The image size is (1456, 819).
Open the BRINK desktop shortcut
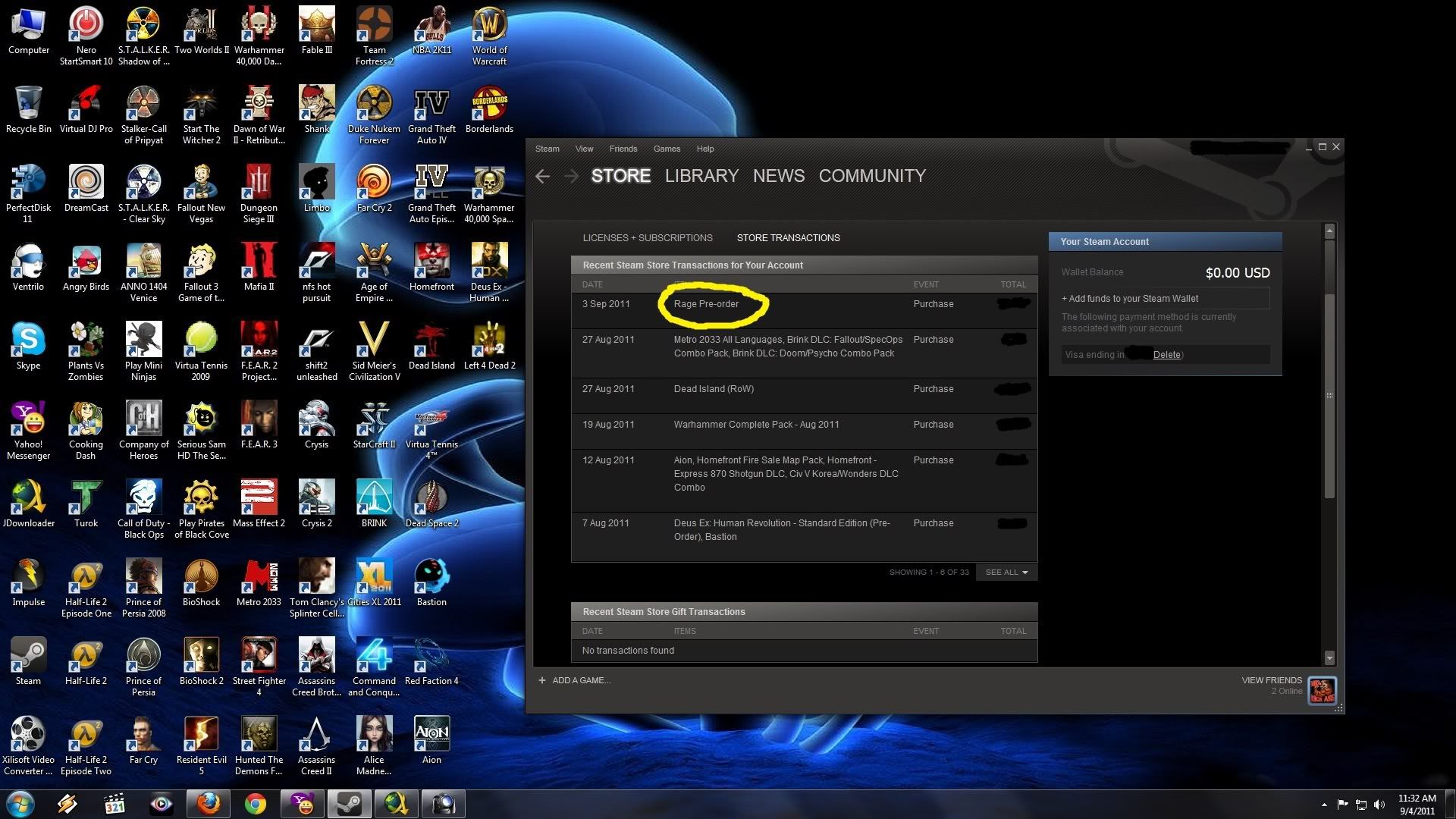[x=374, y=504]
